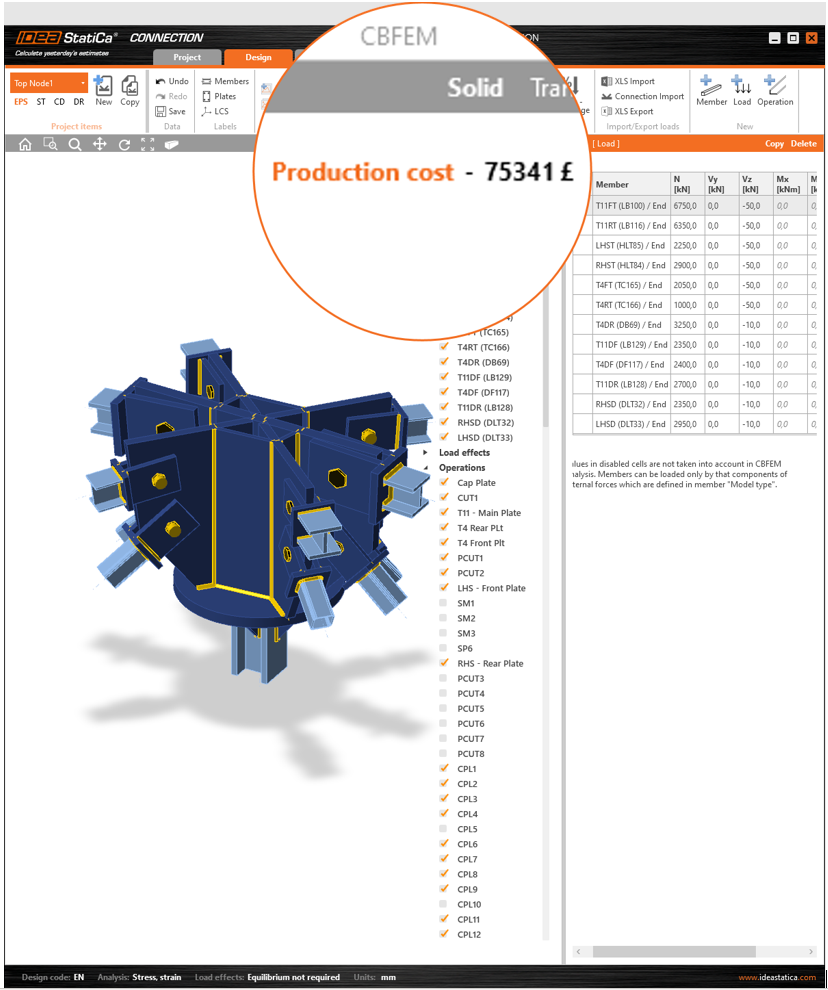The height and width of the screenshot is (990, 828).
Task: Create a new project item
Action: 103,90
